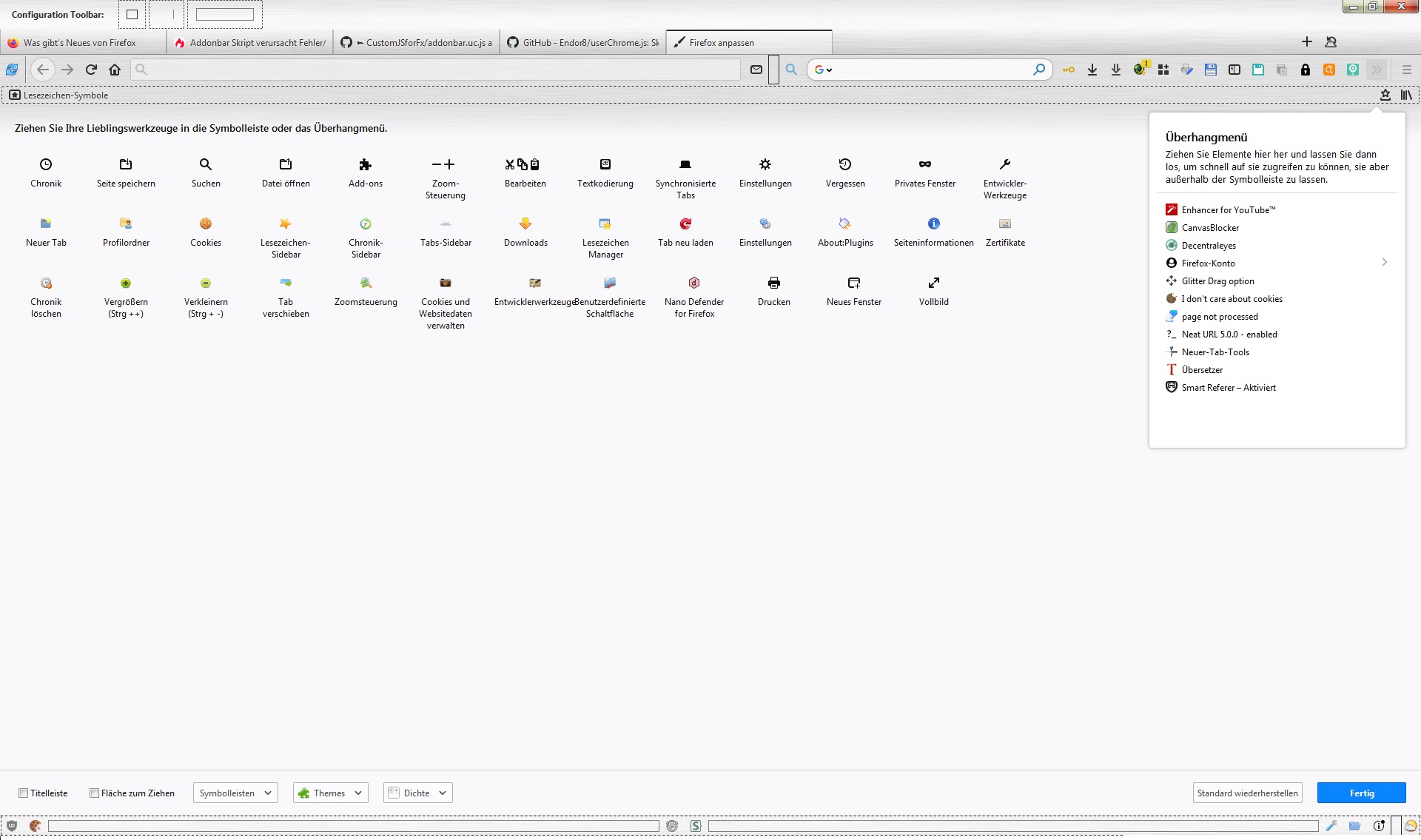The image size is (1421, 840).
Task: Click the Entwickler-Werkzeuge wrench icon
Action: click(1004, 164)
